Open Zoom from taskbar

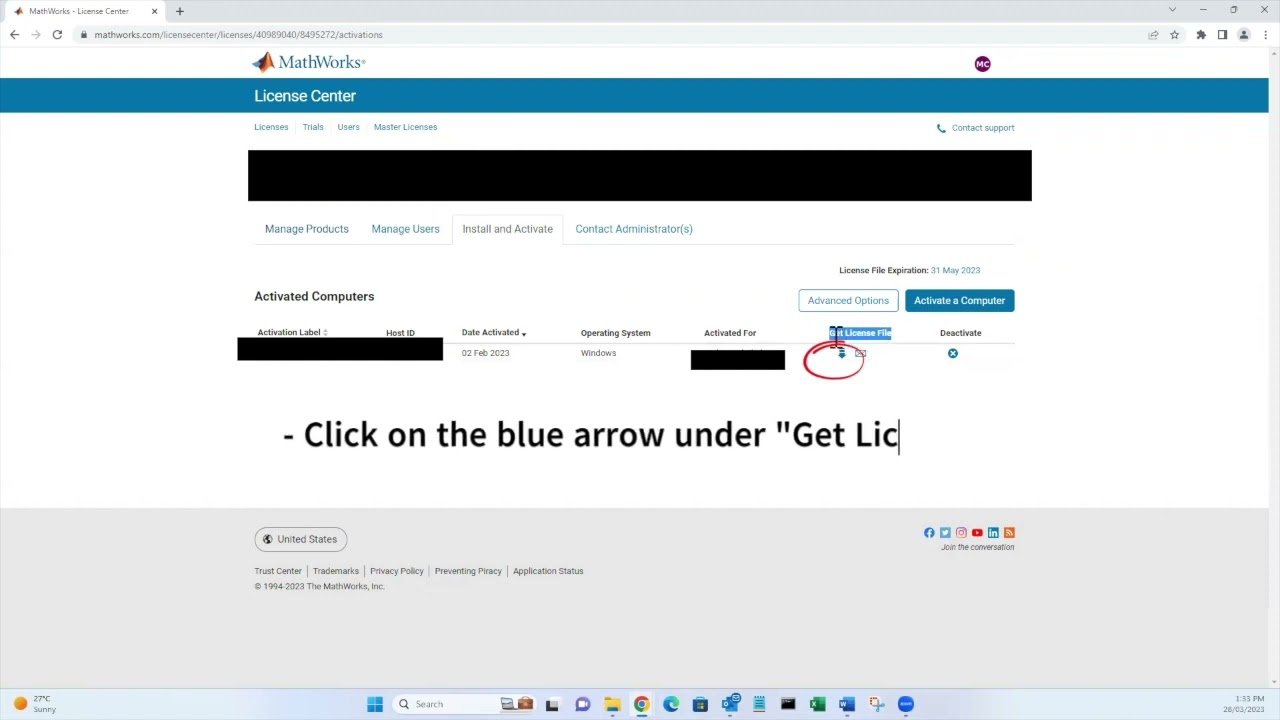pos(906,704)
